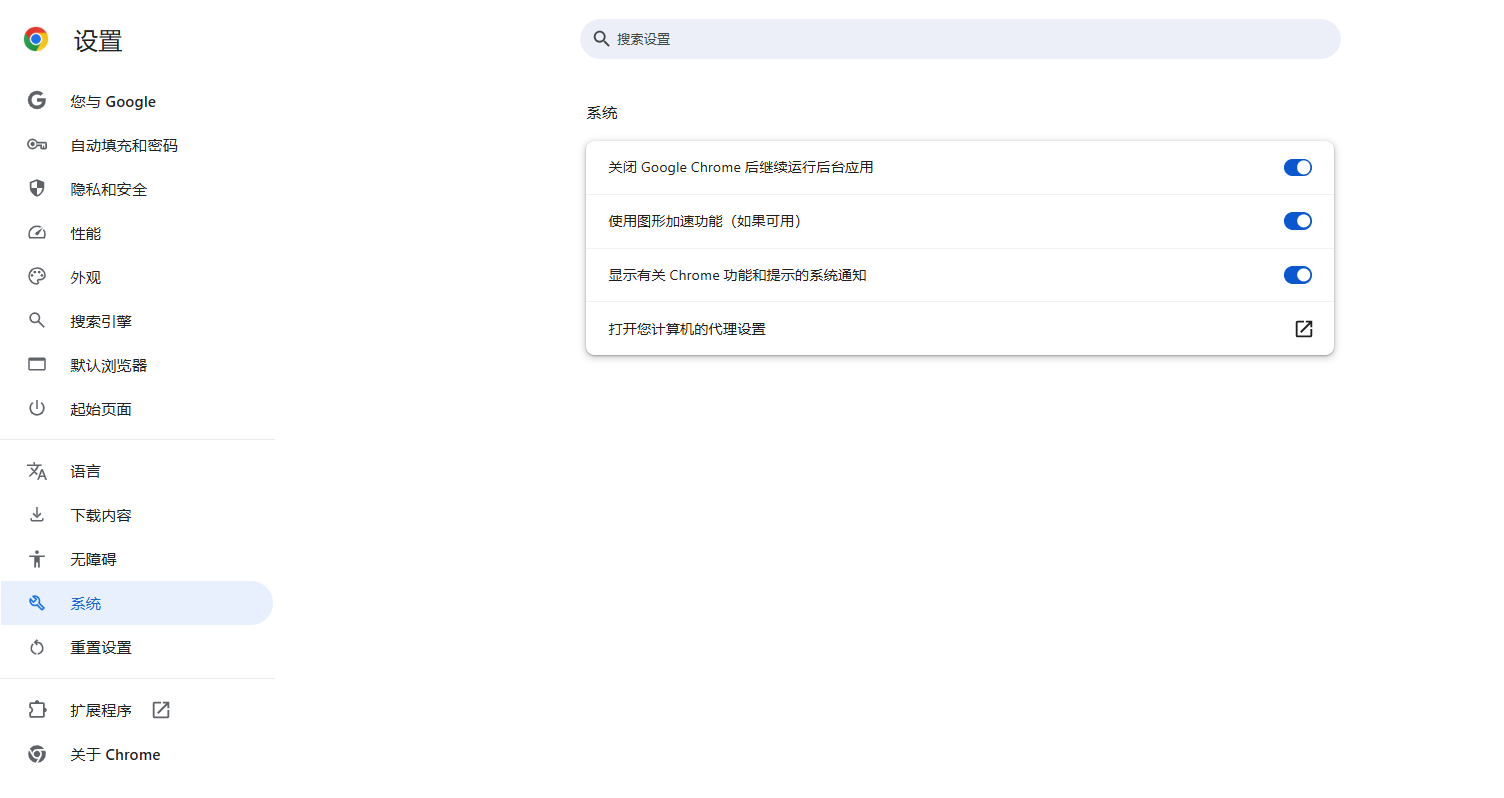Click the shield icon for 隐私和安全
The image size is (1504, 798).
(x=37, y=189)
